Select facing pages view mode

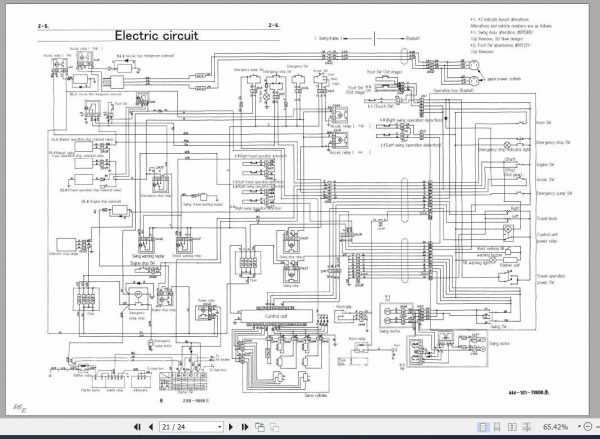pos(512,427)
